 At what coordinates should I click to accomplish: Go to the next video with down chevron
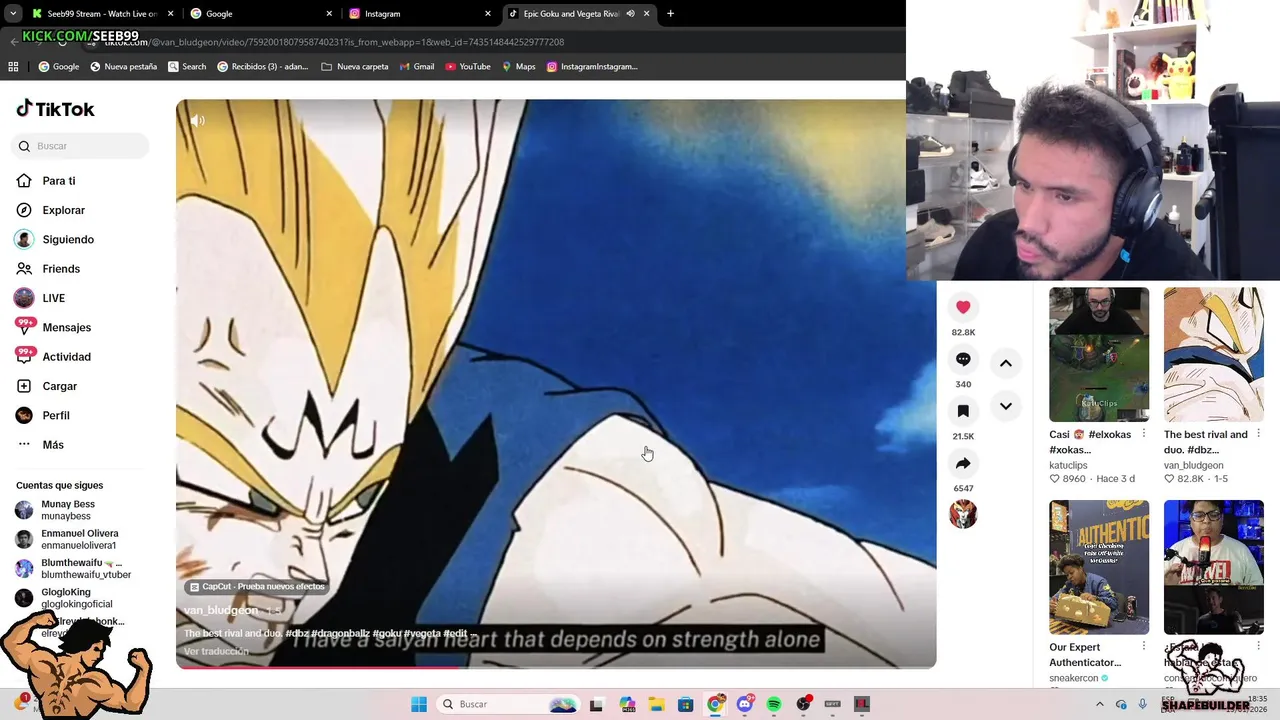tap(1006, 406)
